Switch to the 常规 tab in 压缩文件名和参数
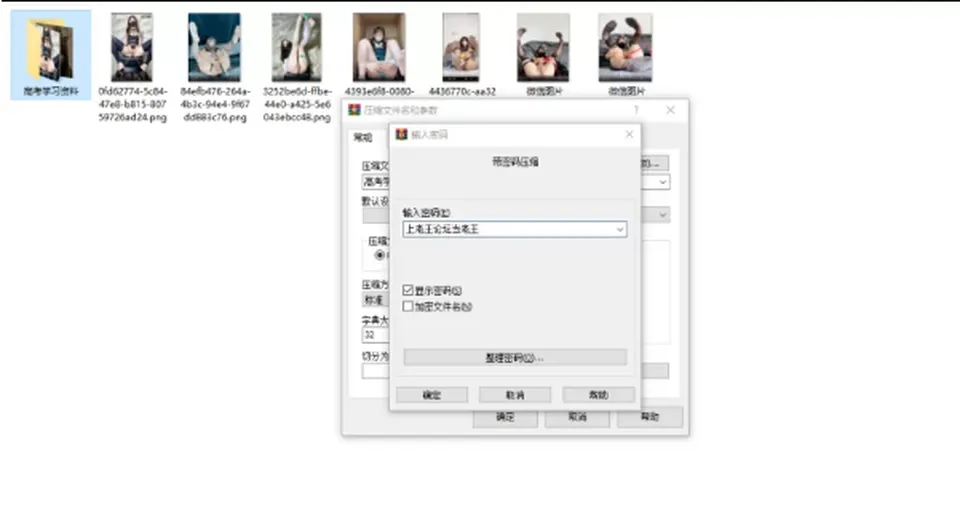The width and height of the screenshot is (960, 529). [363, 137]
